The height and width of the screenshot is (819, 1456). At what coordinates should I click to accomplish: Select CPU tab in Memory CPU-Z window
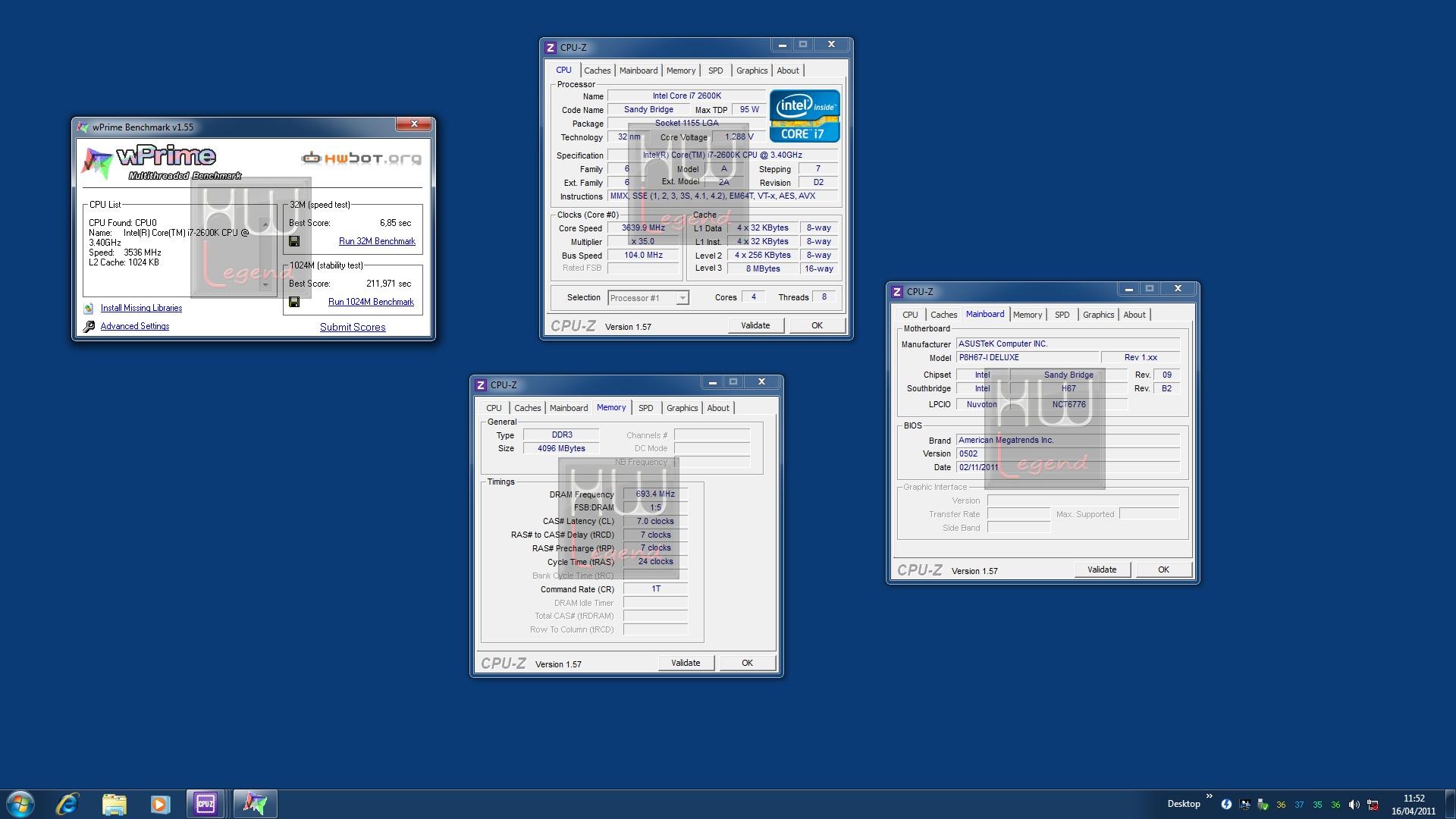point(494,408)
